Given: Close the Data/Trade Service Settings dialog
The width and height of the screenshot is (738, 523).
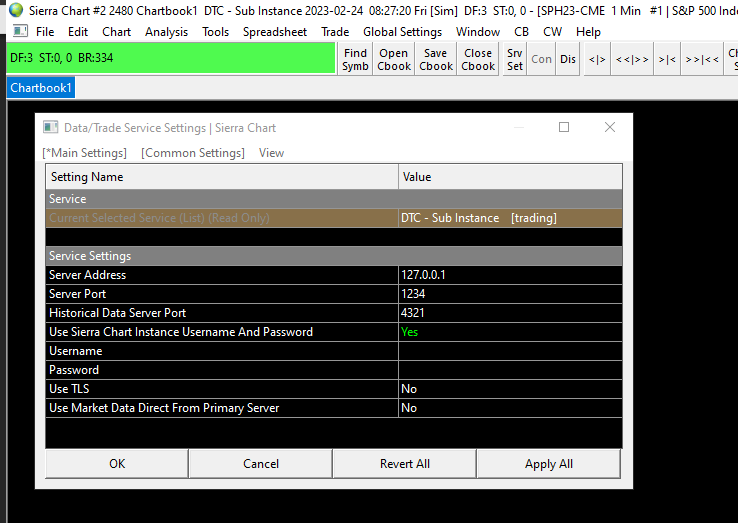Looking at the screenshot, I should coord(610,127).
